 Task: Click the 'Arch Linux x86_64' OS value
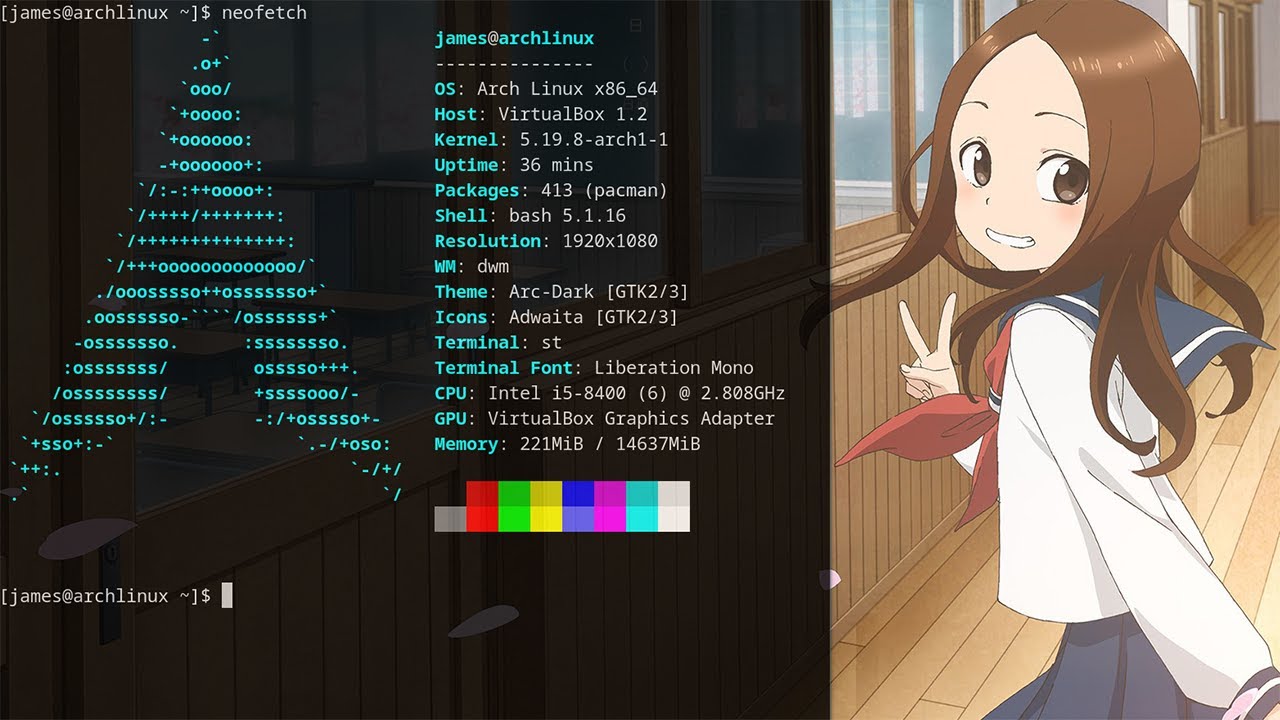pos(567,89)
